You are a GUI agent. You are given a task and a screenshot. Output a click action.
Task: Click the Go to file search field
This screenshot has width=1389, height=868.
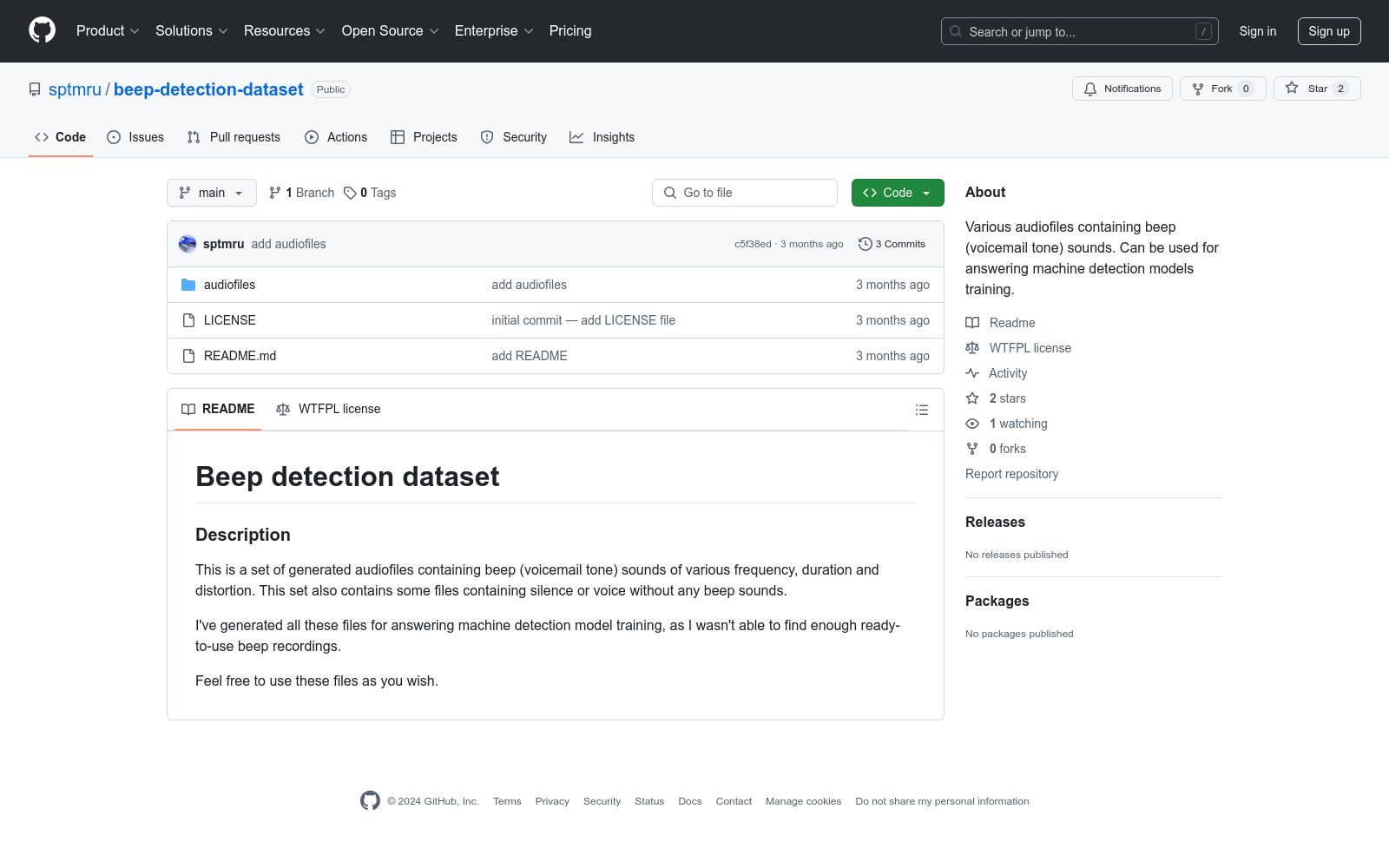coord(745,193)
